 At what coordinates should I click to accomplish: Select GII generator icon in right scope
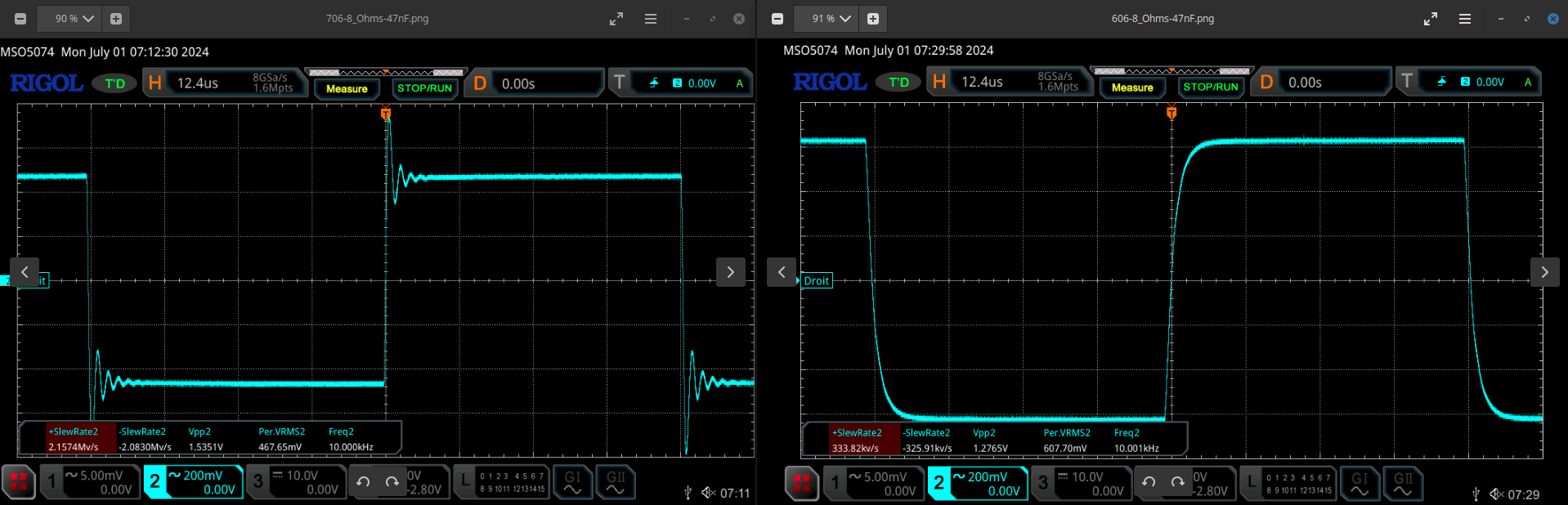1403,483
